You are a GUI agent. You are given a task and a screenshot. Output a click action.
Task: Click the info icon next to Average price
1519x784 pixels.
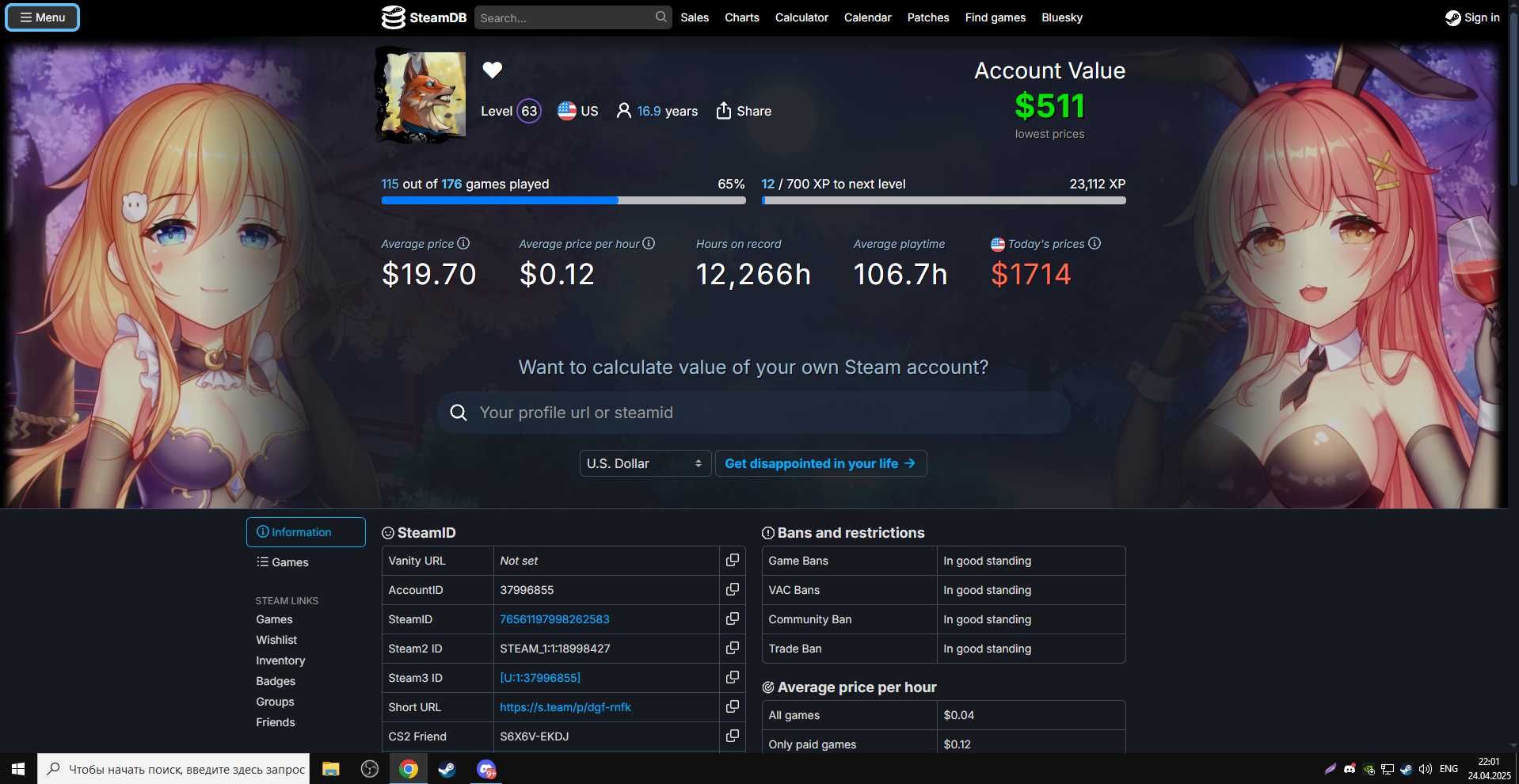click(x=463, y=243)
